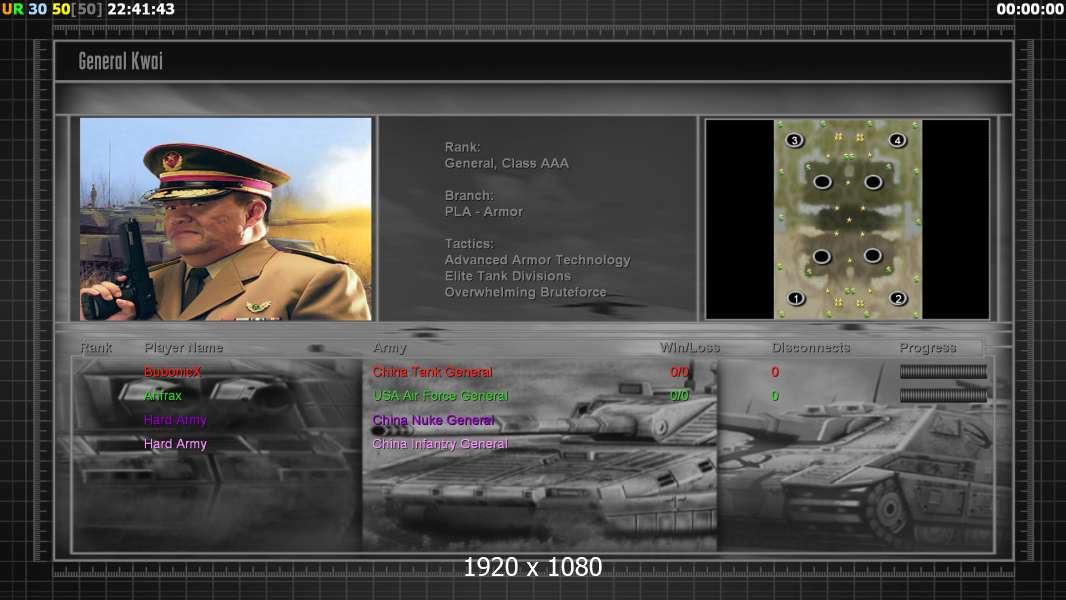Click red 0/0 win/loss for China Tank General

click(x=679, y=372)
